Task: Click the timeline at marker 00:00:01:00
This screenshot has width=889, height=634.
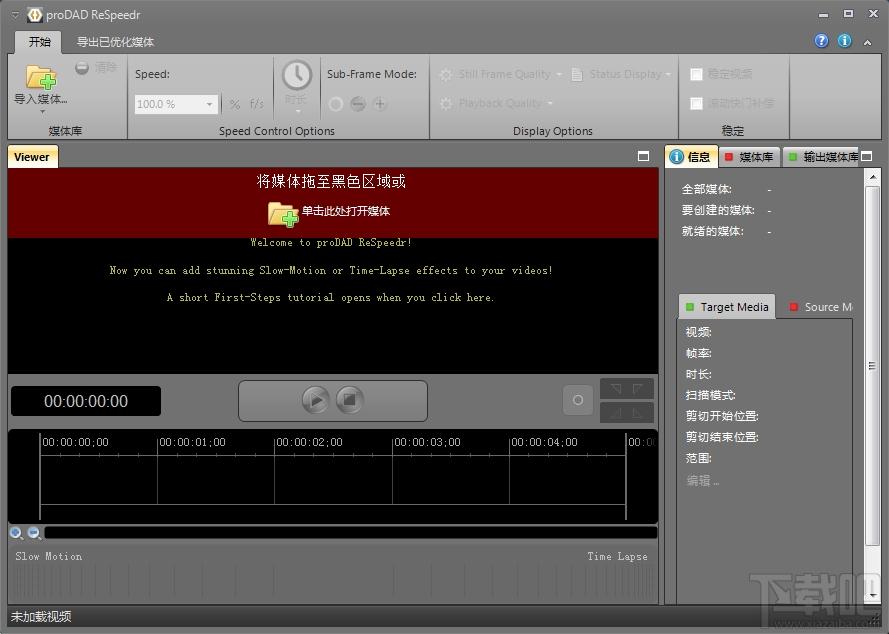Action: coord(192,442)
